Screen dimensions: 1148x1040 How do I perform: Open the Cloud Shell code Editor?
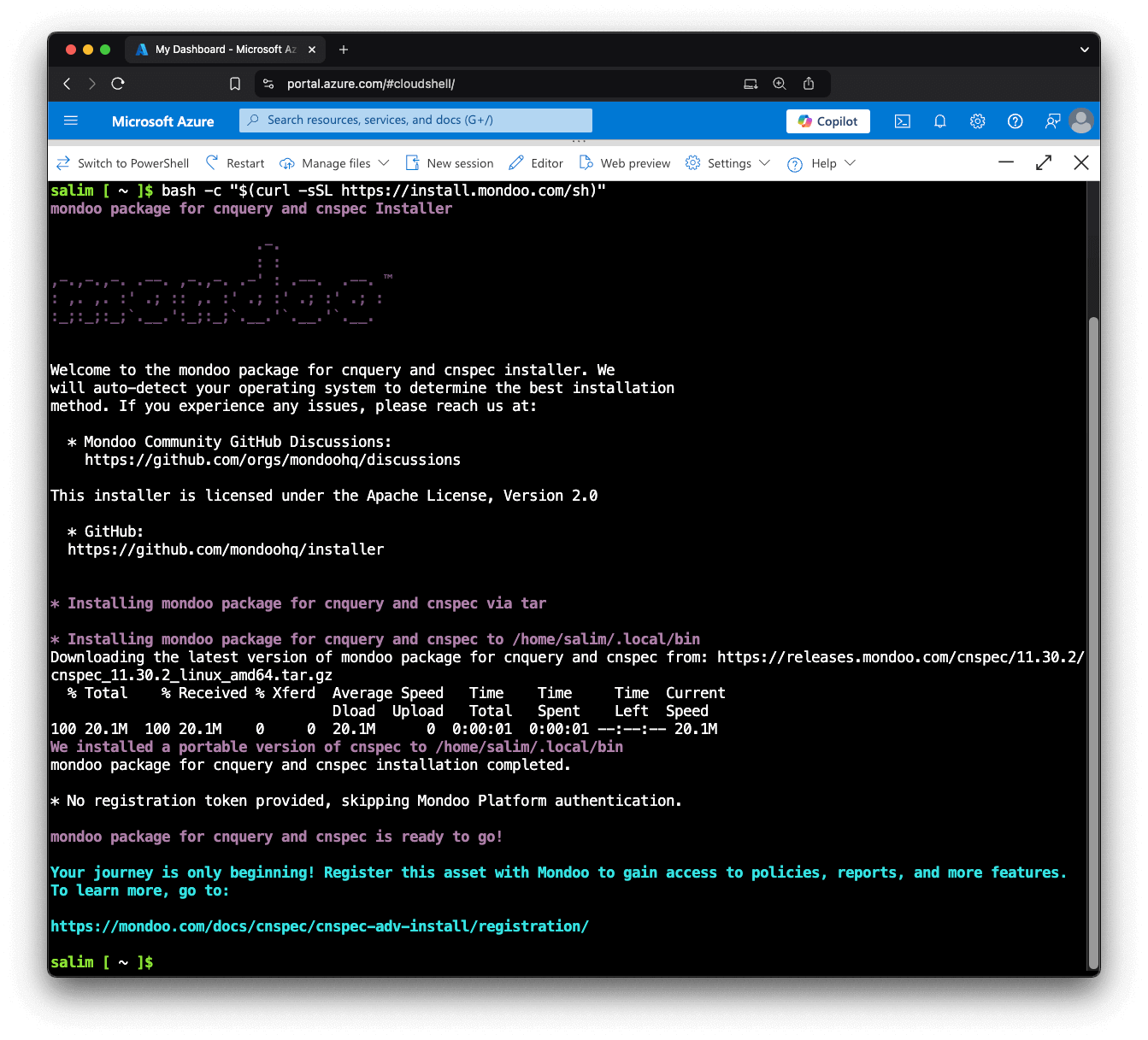535,162
